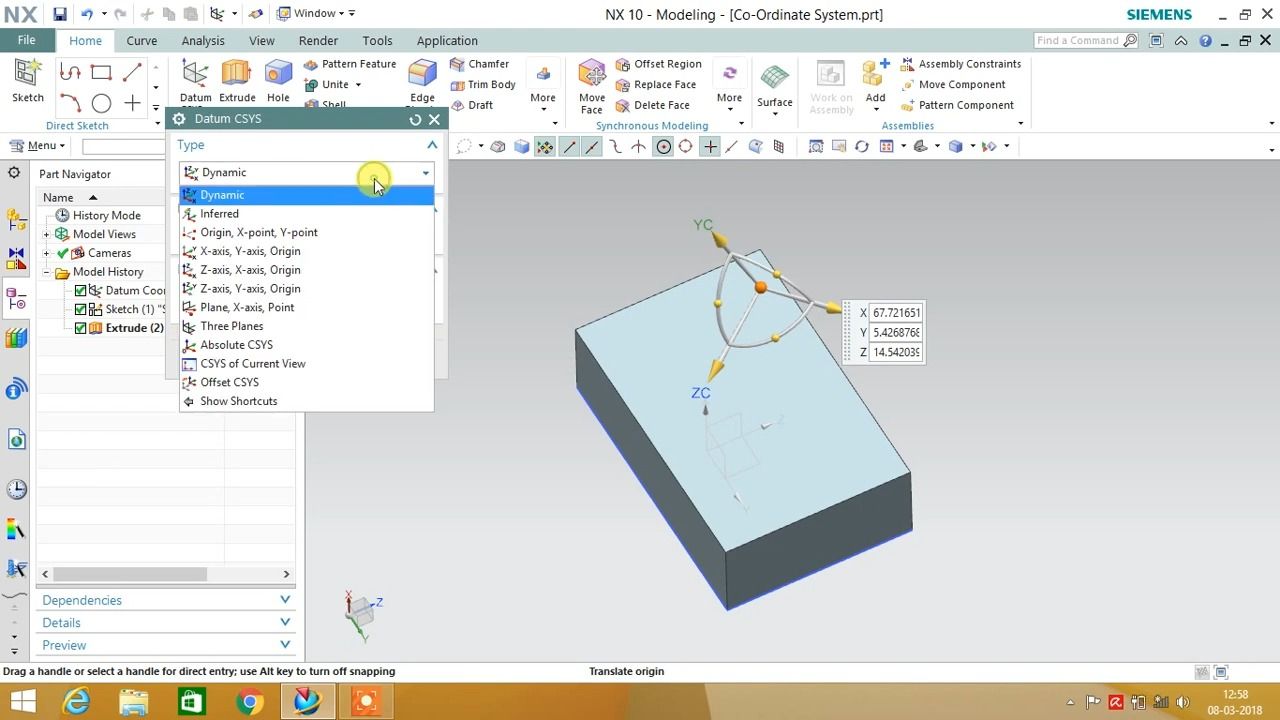Collapse the Model History tree node
Screen dimensions: 1280x720
click(x=45, y=271)
